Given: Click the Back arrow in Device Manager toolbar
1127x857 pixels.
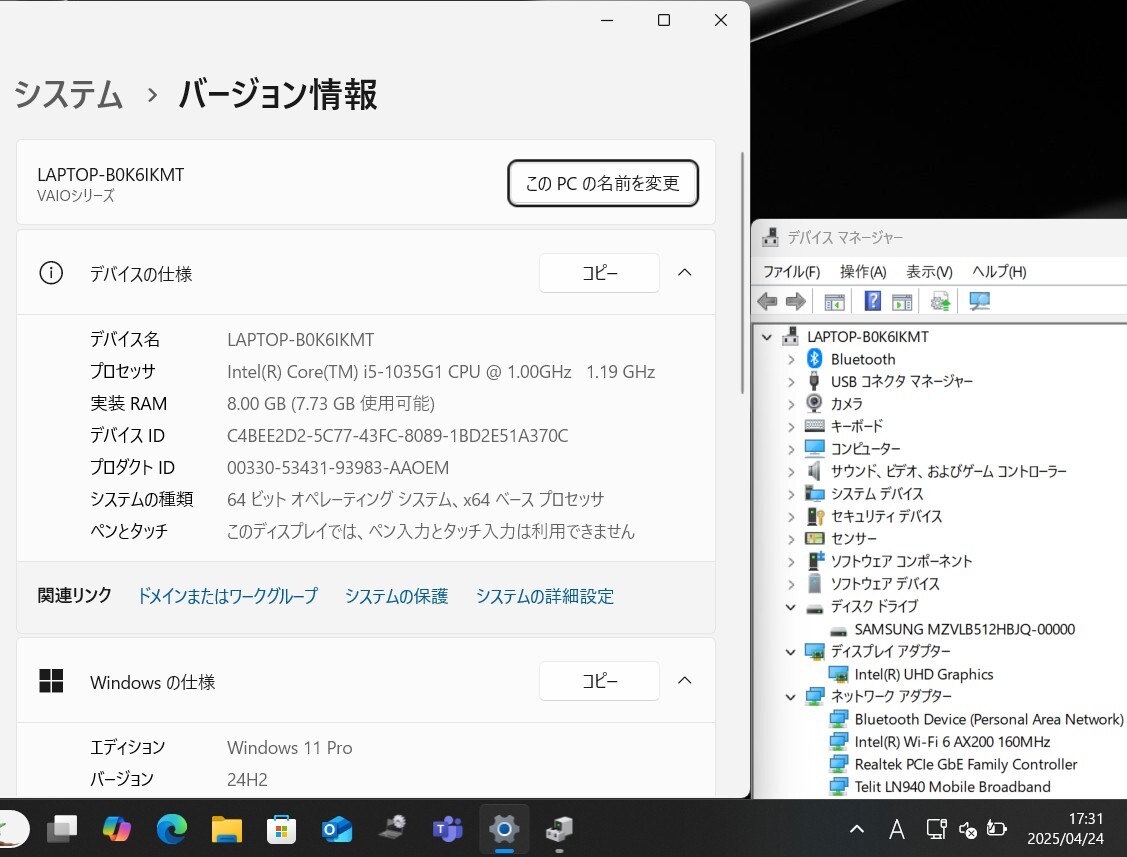Looking at the screenshot, I should [x=768, y=301].
